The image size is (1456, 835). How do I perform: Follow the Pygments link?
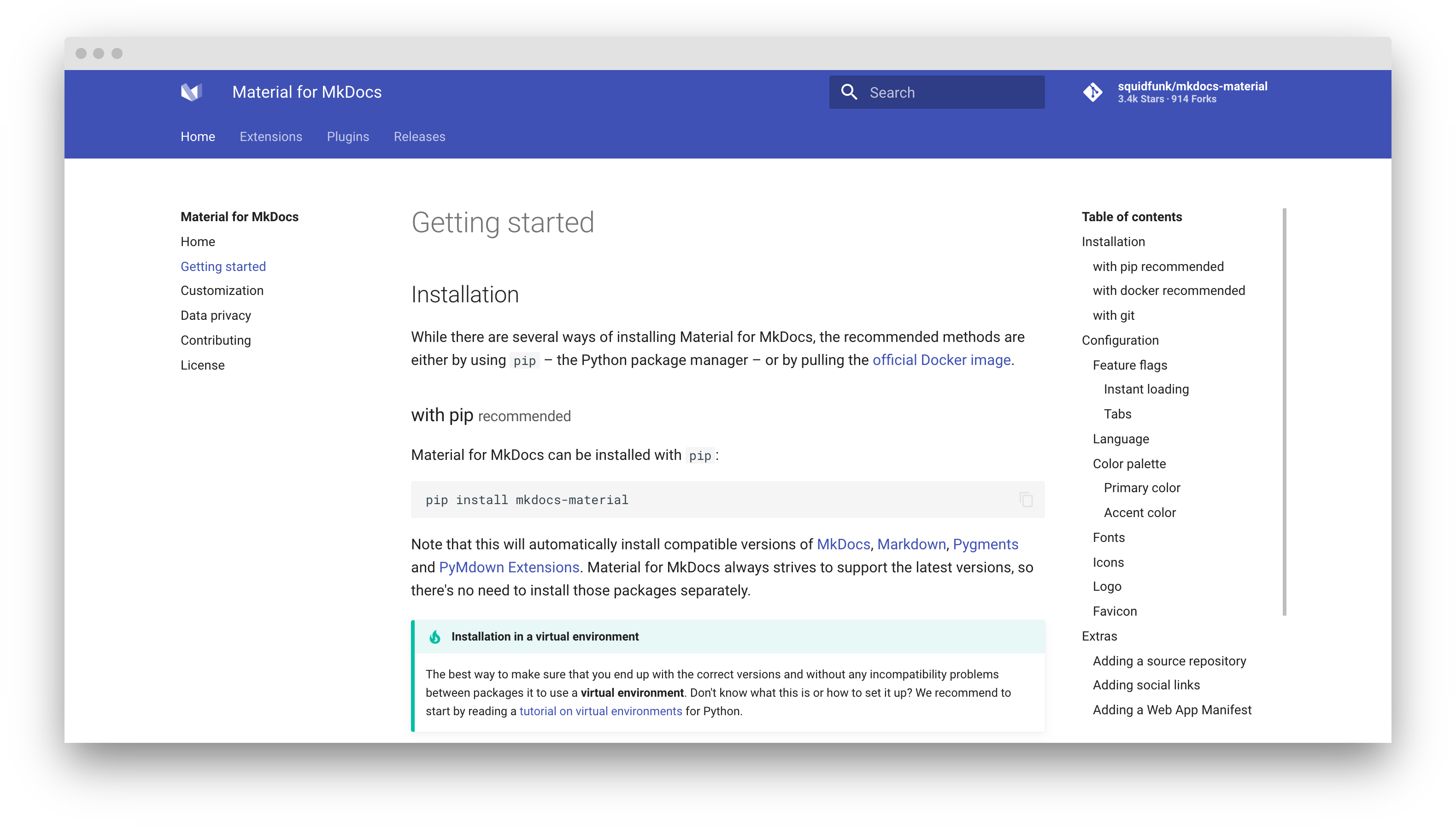pos(986,544)
